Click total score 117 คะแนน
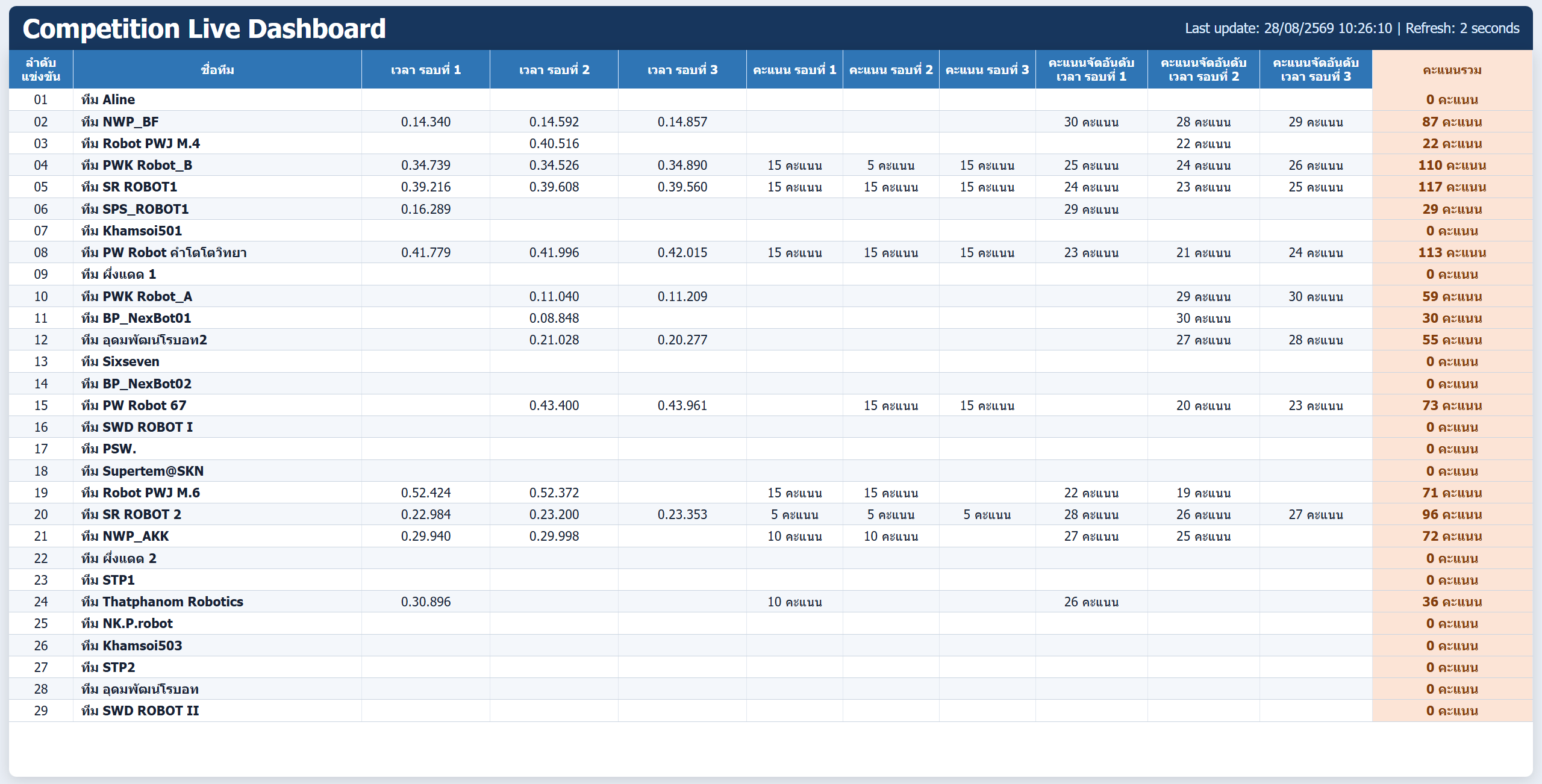This screenshot has width=1542, height=784. point(1452,187)
